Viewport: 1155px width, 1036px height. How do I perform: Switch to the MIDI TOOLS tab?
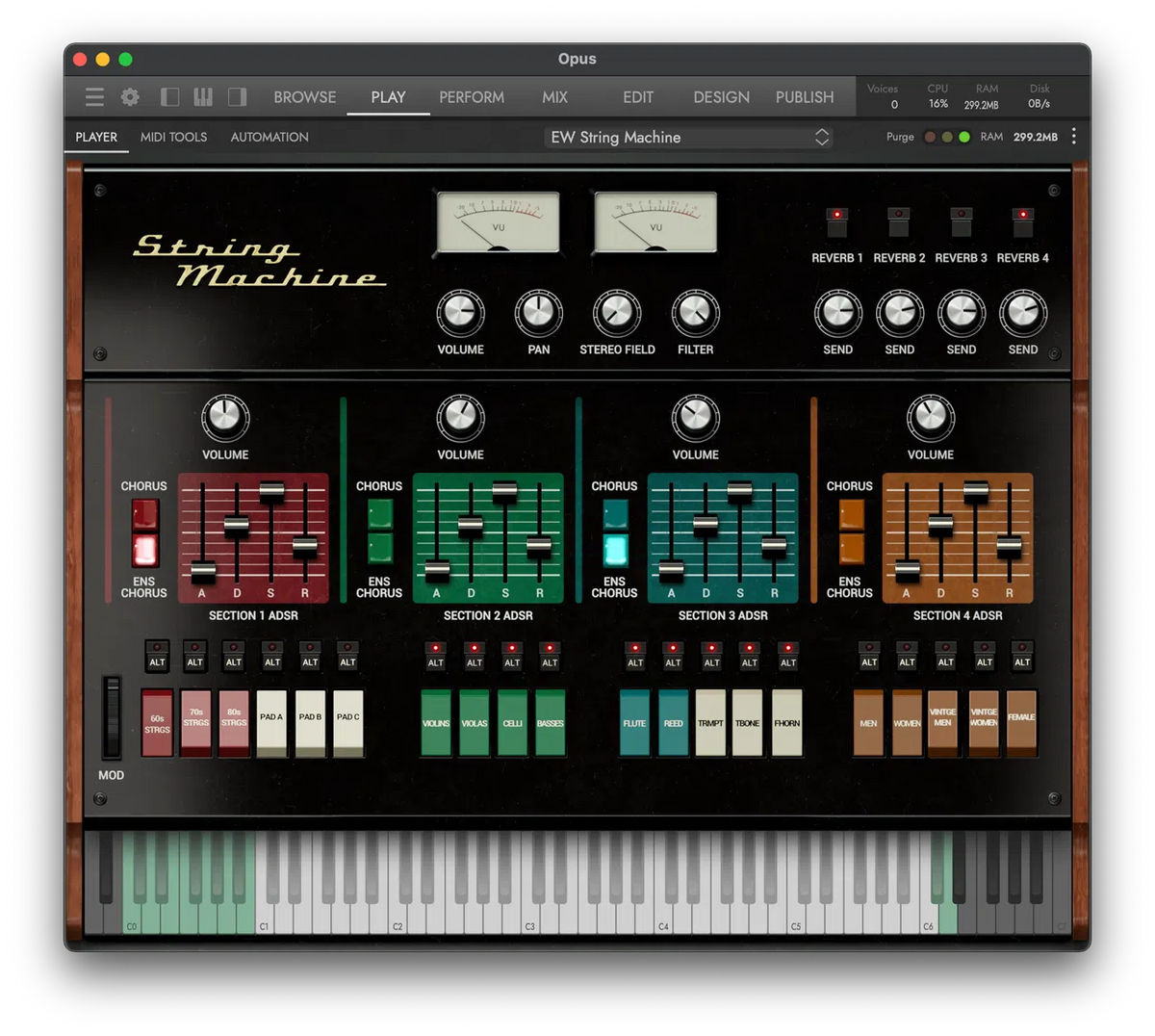point(173,137)
